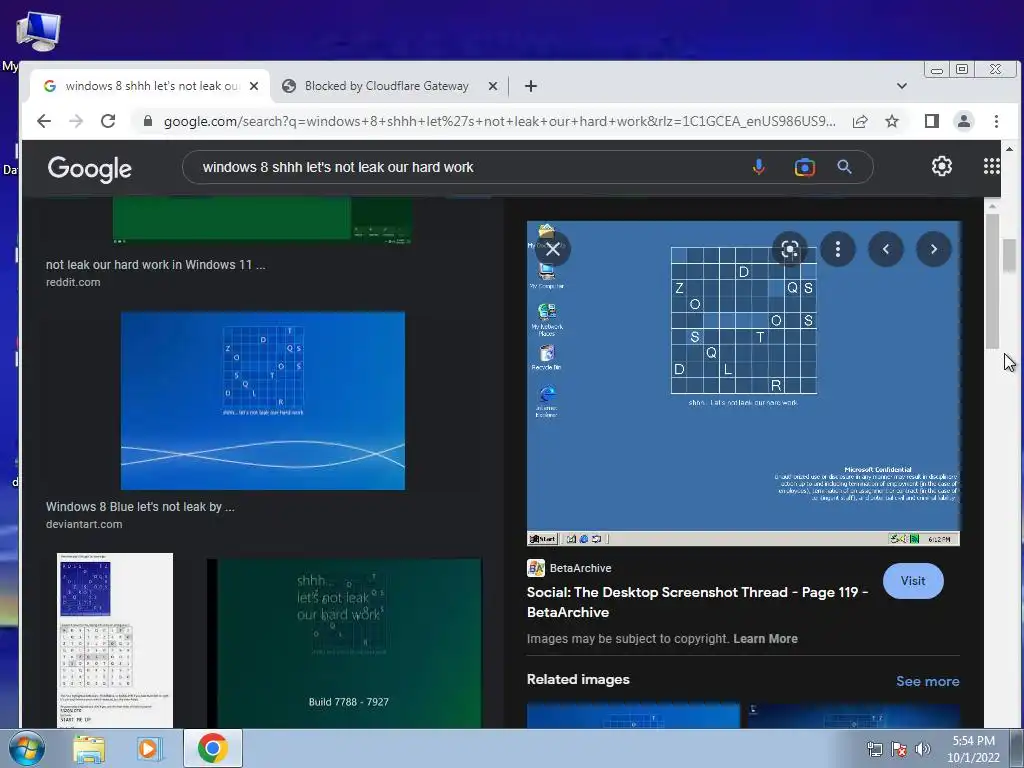Start voice search with the microphone icon
Viewport: 1024px width, 768px height.
click(x=758, y=167)
